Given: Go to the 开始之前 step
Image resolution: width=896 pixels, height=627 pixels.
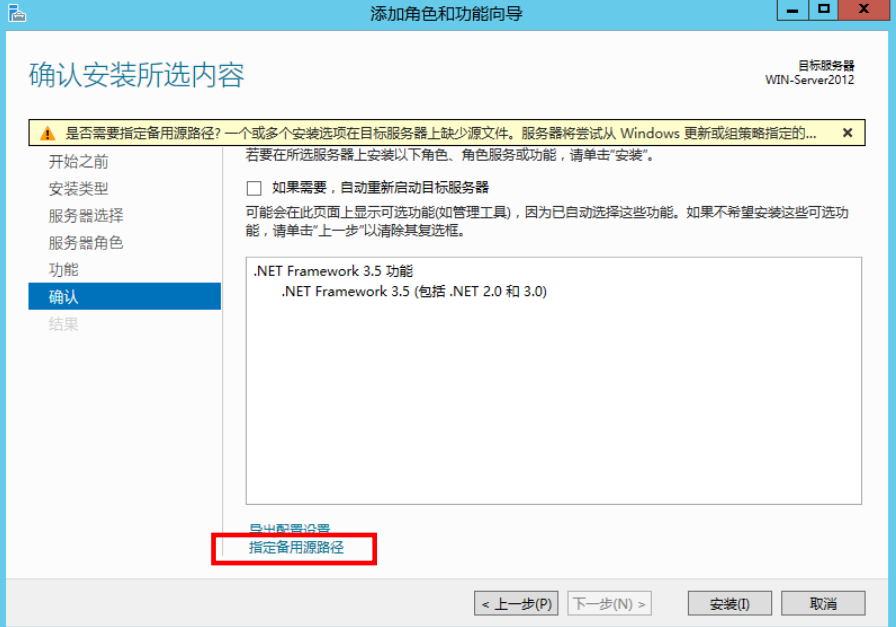Looking at the screenshot, I should click(x=79, y=162).
